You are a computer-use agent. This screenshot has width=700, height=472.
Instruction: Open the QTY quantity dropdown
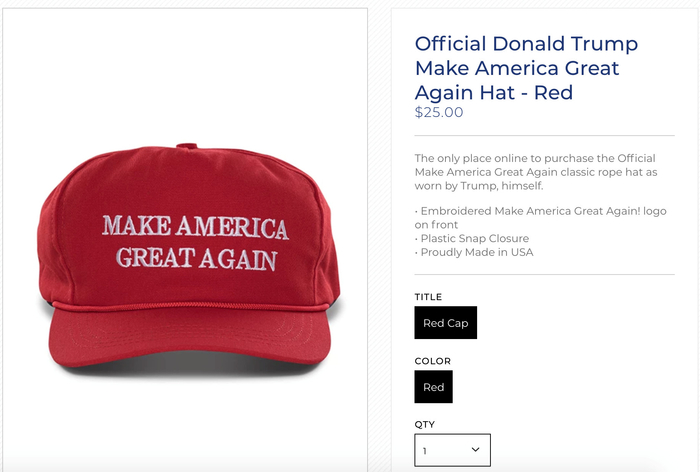click(x=452, y=450)
